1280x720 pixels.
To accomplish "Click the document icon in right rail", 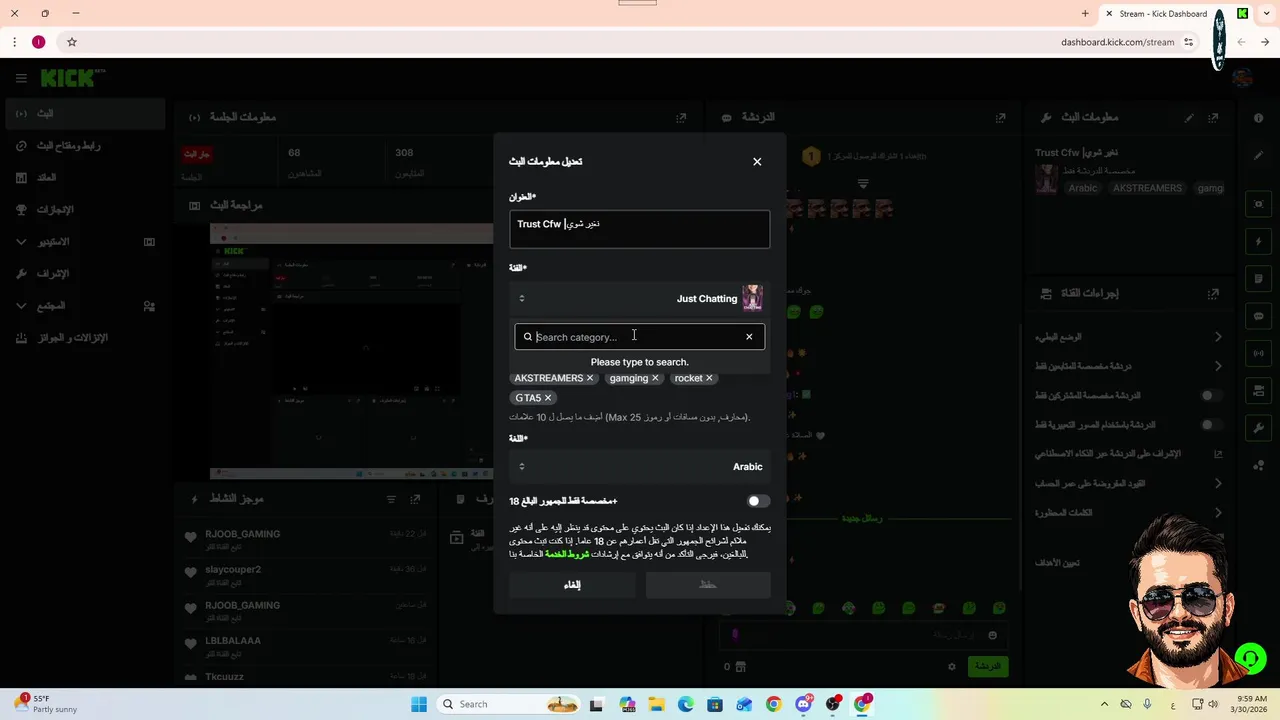I will pos(1259,279).
